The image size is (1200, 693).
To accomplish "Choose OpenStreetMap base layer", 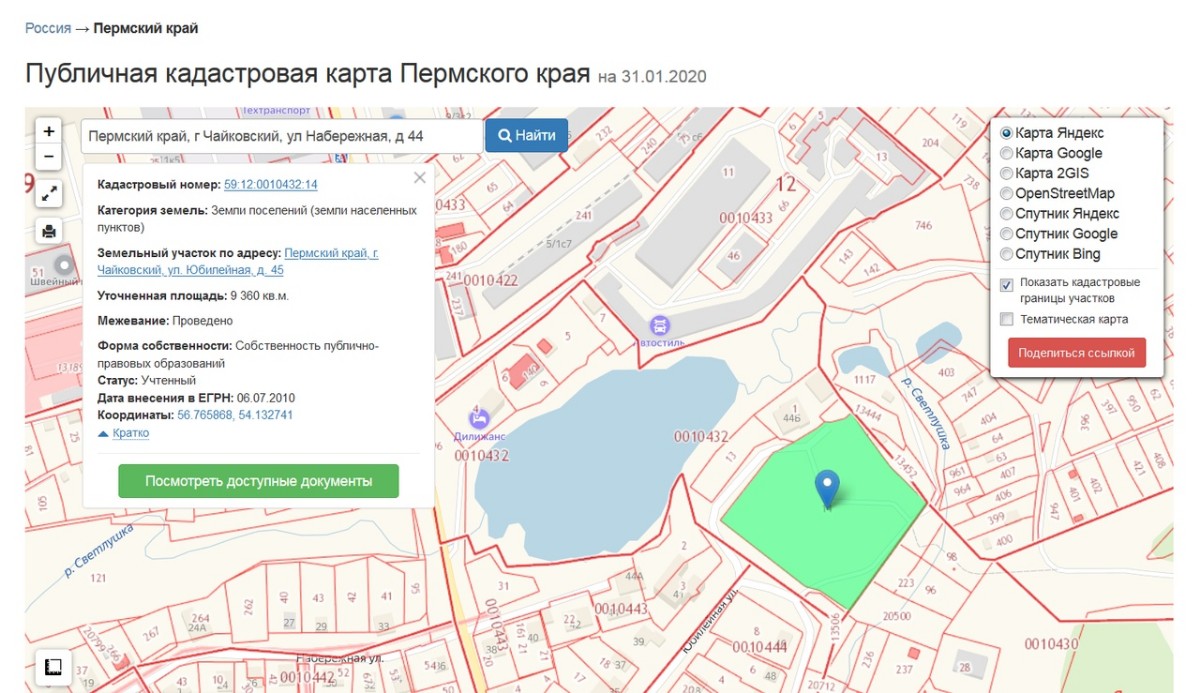I will [1006, 194].
